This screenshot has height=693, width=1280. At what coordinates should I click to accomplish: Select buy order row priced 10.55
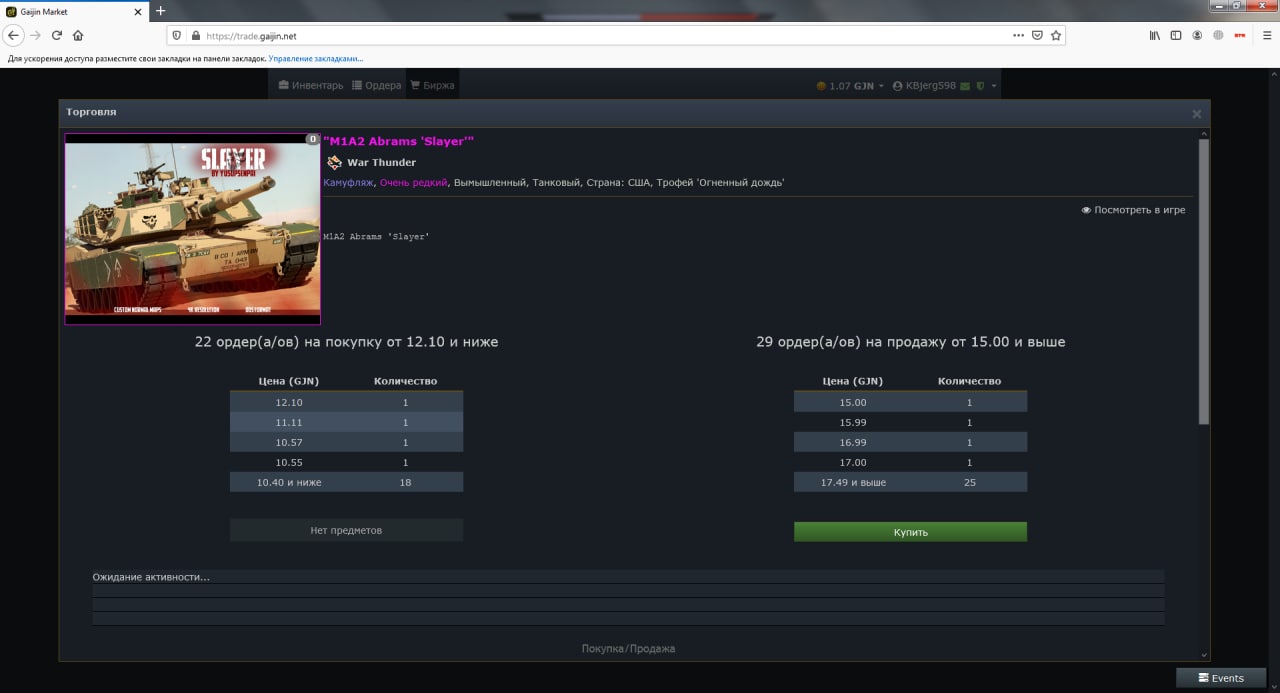(x=346, y=462)
